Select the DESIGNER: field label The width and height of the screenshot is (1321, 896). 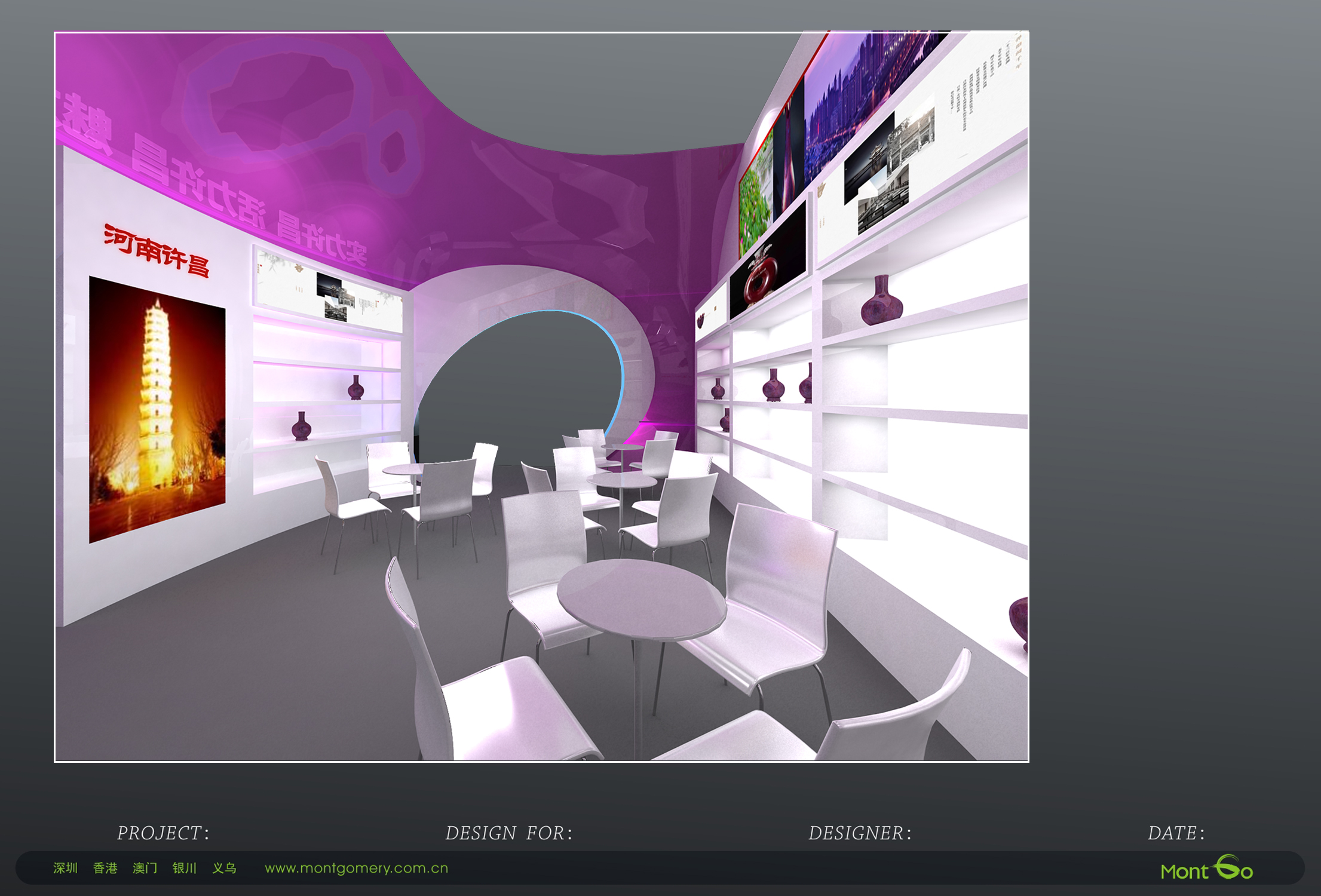point(860,833)
